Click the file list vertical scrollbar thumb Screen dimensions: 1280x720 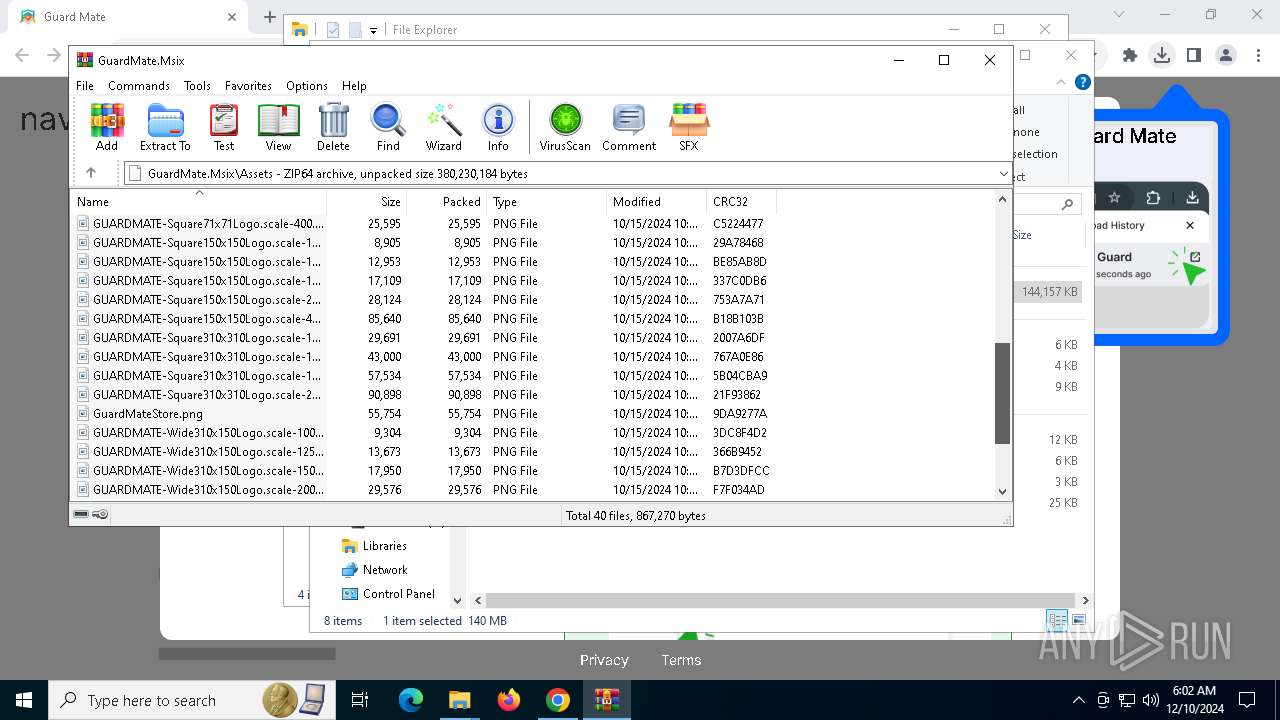pyautogui.click(x=1002, y=393)
